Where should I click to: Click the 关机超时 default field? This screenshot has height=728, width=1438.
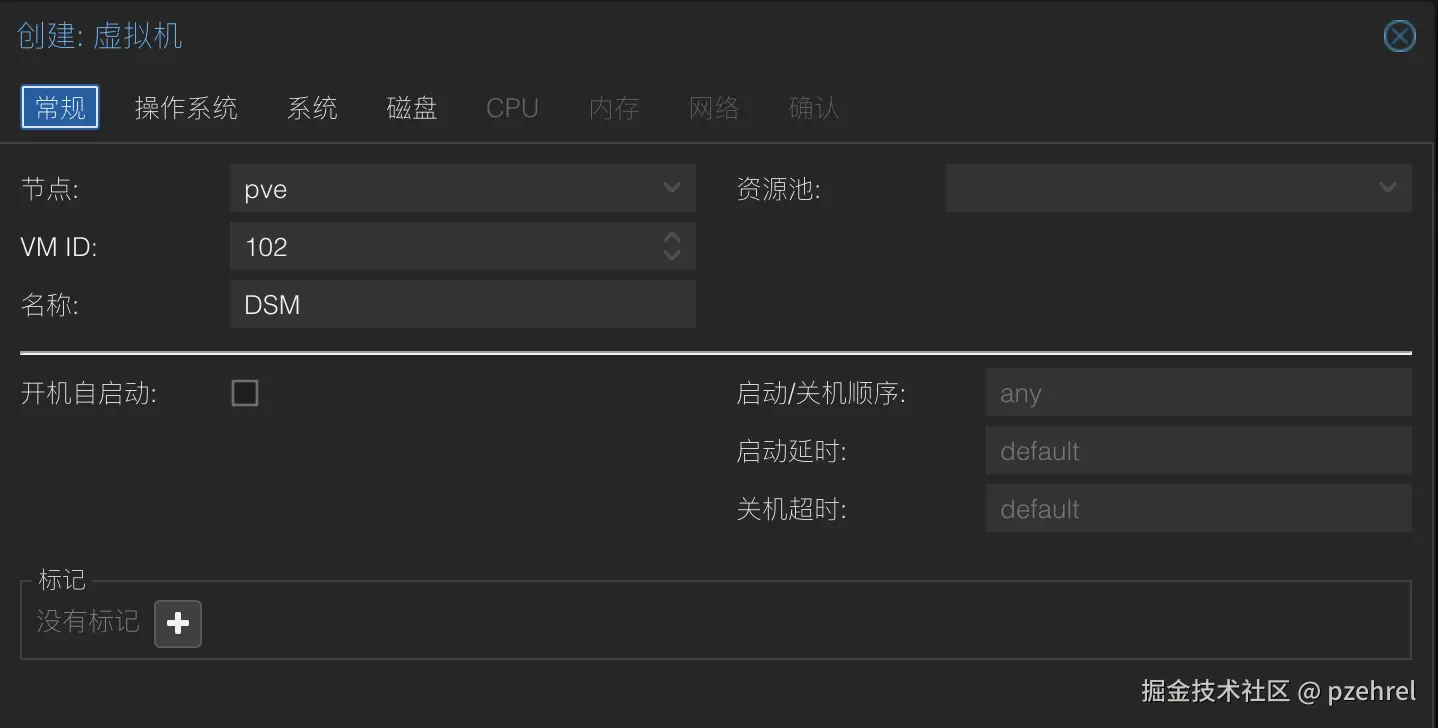click(x=1197, y=509)
